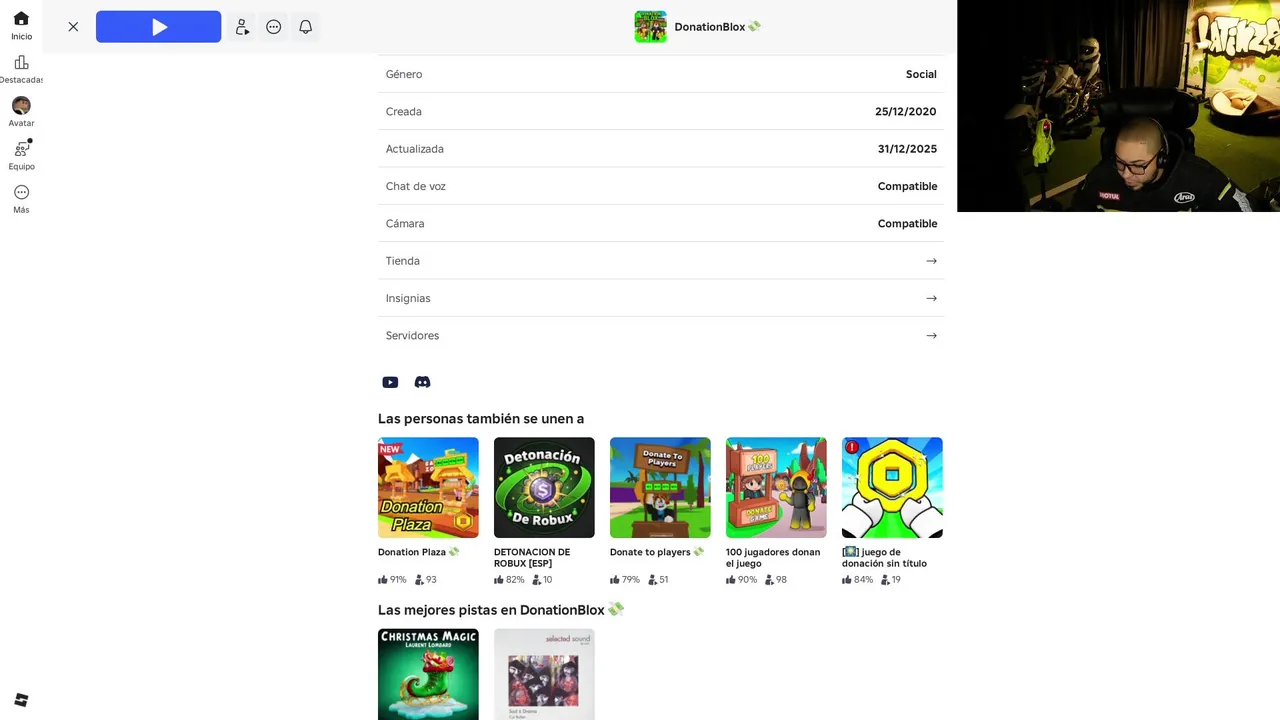Expand the Tienda row arrow
This screenshot has width=1280, height=720.
click(x=931, y=261)
